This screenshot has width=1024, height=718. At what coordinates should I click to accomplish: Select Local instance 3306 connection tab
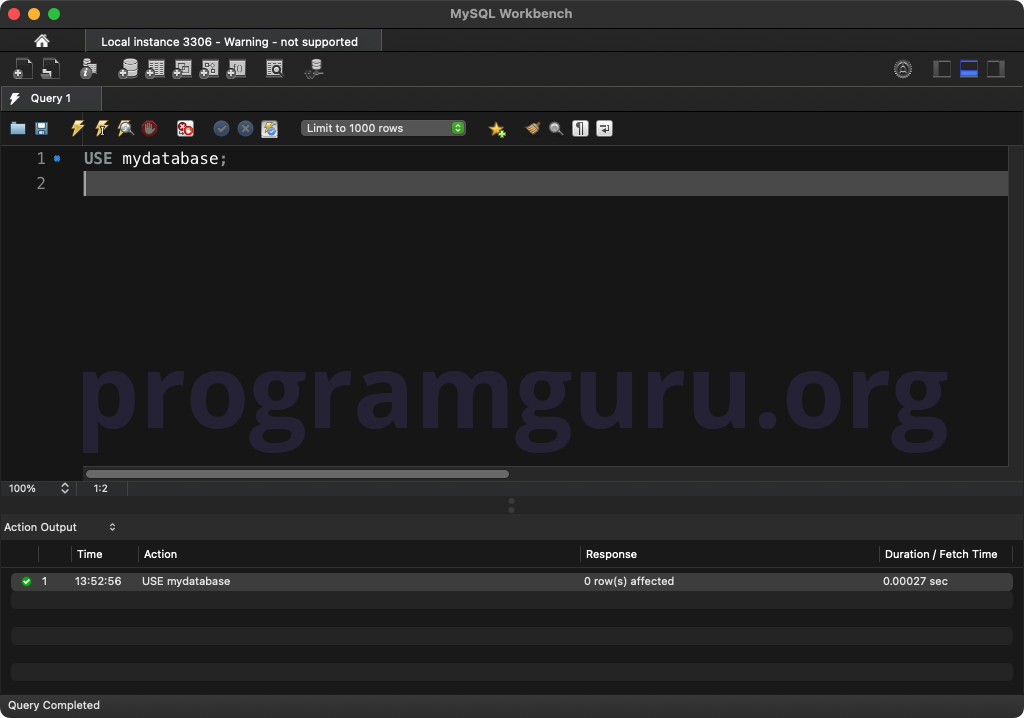click(233, 41)
